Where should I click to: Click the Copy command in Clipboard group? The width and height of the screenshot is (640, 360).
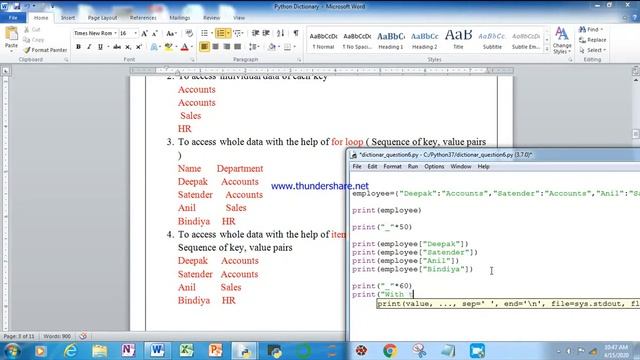pos(33,40)
